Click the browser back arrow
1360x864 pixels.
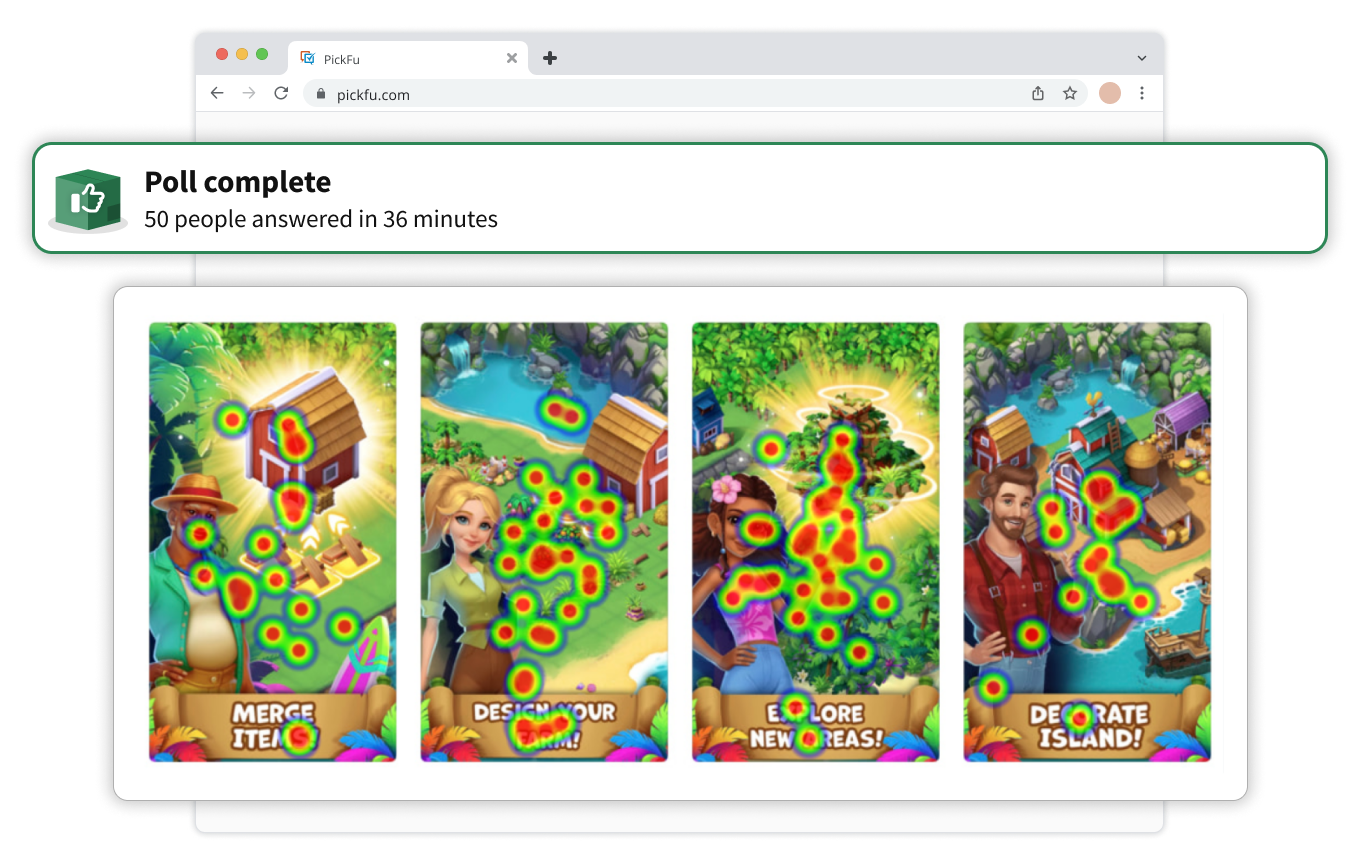(x=217, y=93)
